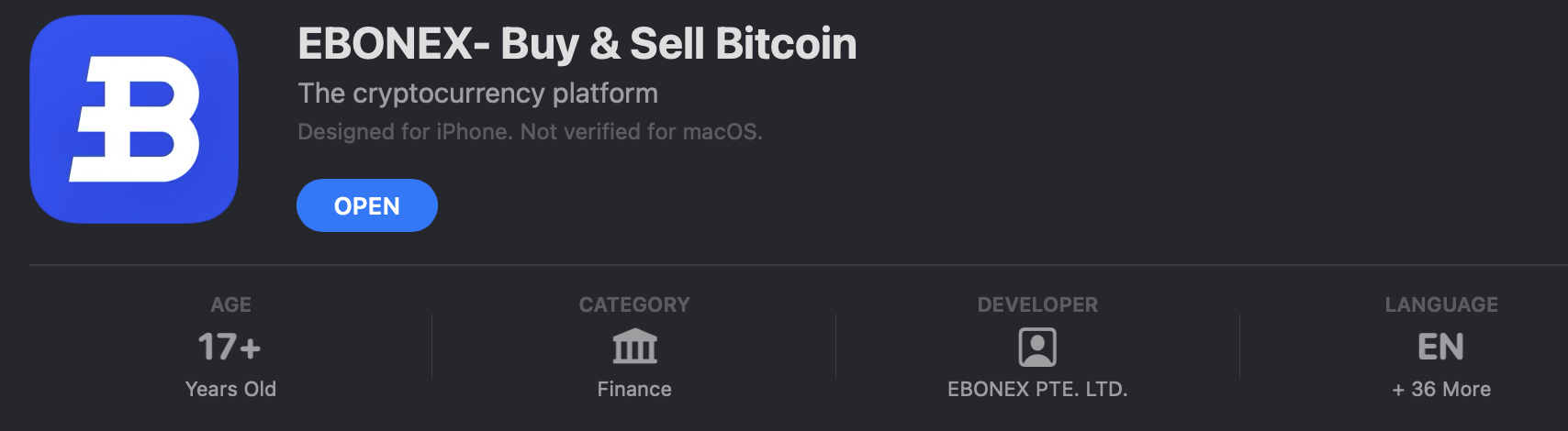Click the Finance bank building icon
Screen dimensions: 1568x431
tap(634, 347)
